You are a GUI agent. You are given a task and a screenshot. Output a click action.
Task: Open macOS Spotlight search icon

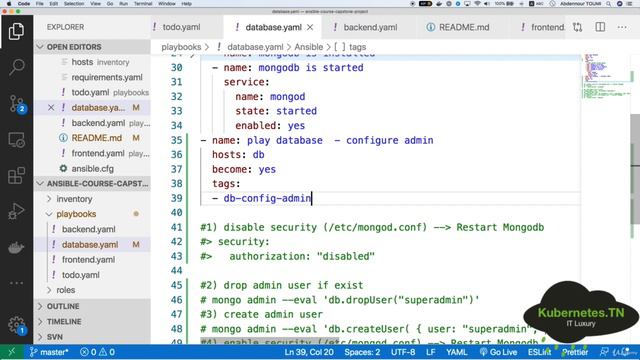click(608, 4)
